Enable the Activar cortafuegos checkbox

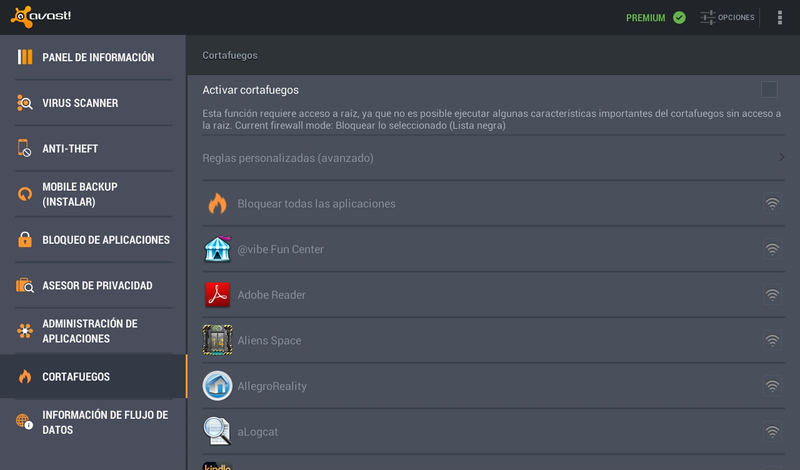(769, 89)
